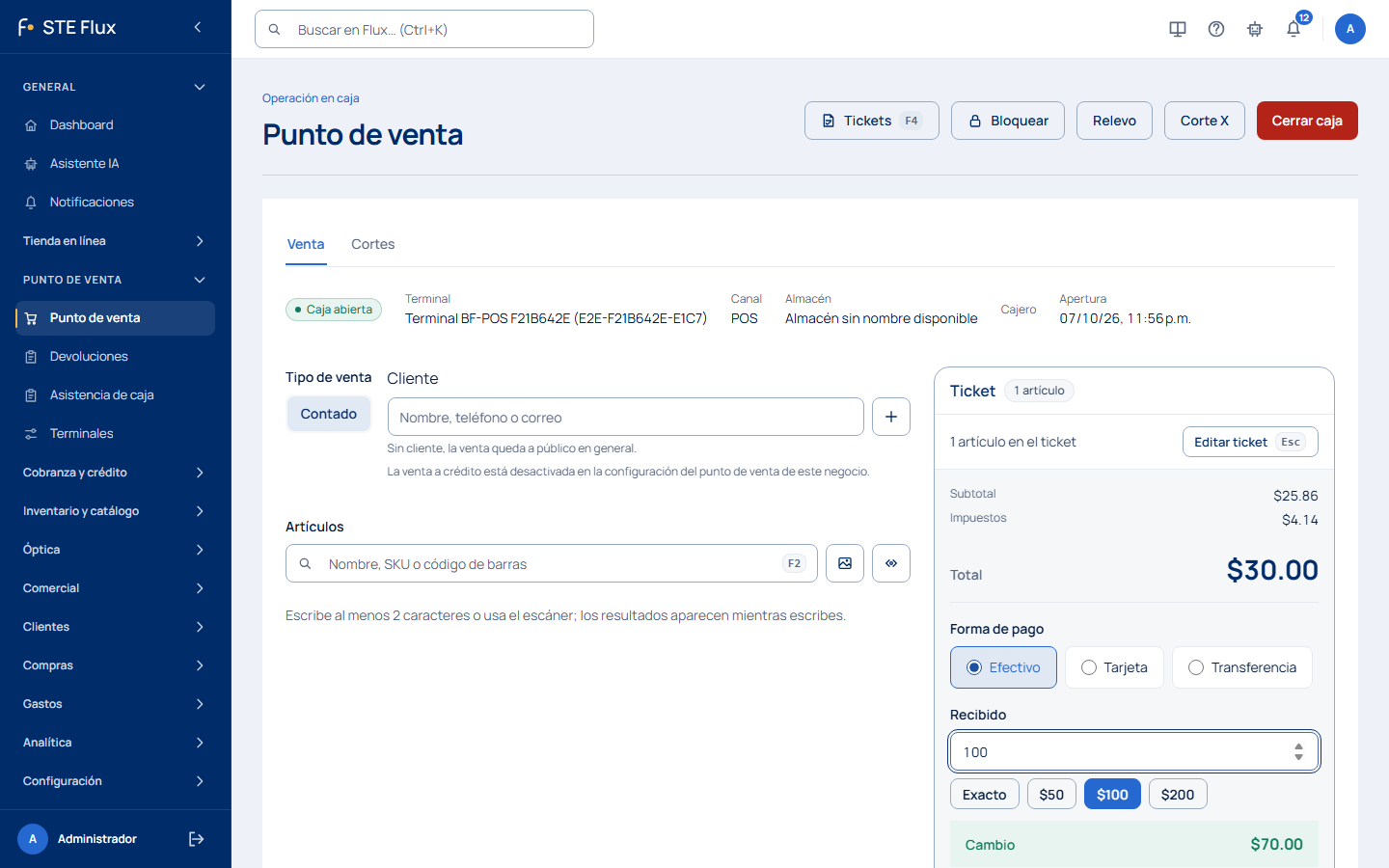This screenshot has height=868, width=1389.
Task: Open Asistente IA in the sidebar
Action: coord(116,164)
